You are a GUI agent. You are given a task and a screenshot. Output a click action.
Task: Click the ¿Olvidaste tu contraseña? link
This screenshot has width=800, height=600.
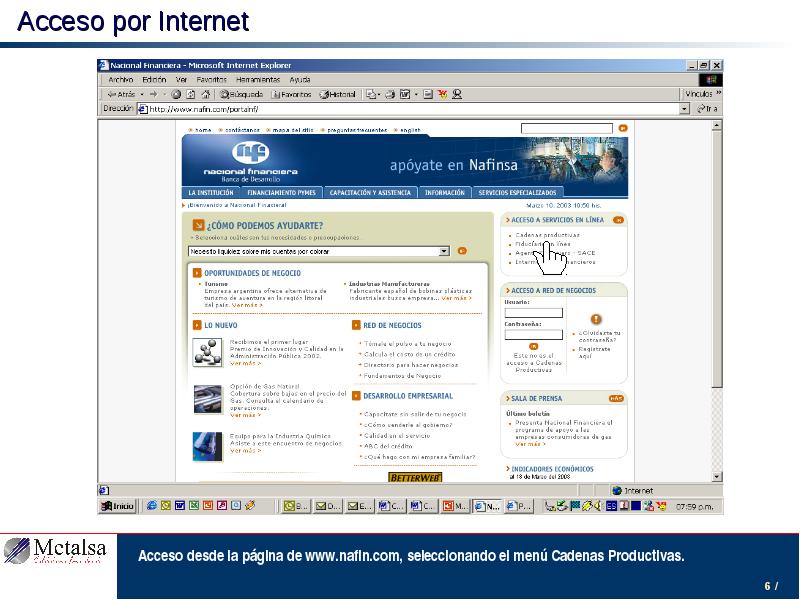coord(599,336)
